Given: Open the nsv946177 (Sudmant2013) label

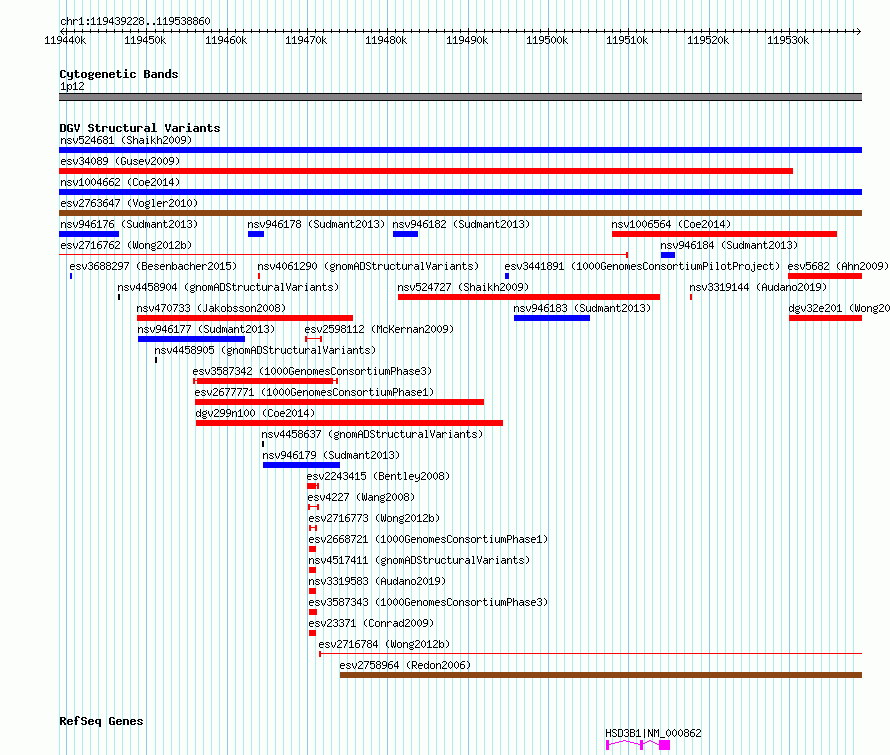Looking at the screenshot, I should tap(206, 329).
